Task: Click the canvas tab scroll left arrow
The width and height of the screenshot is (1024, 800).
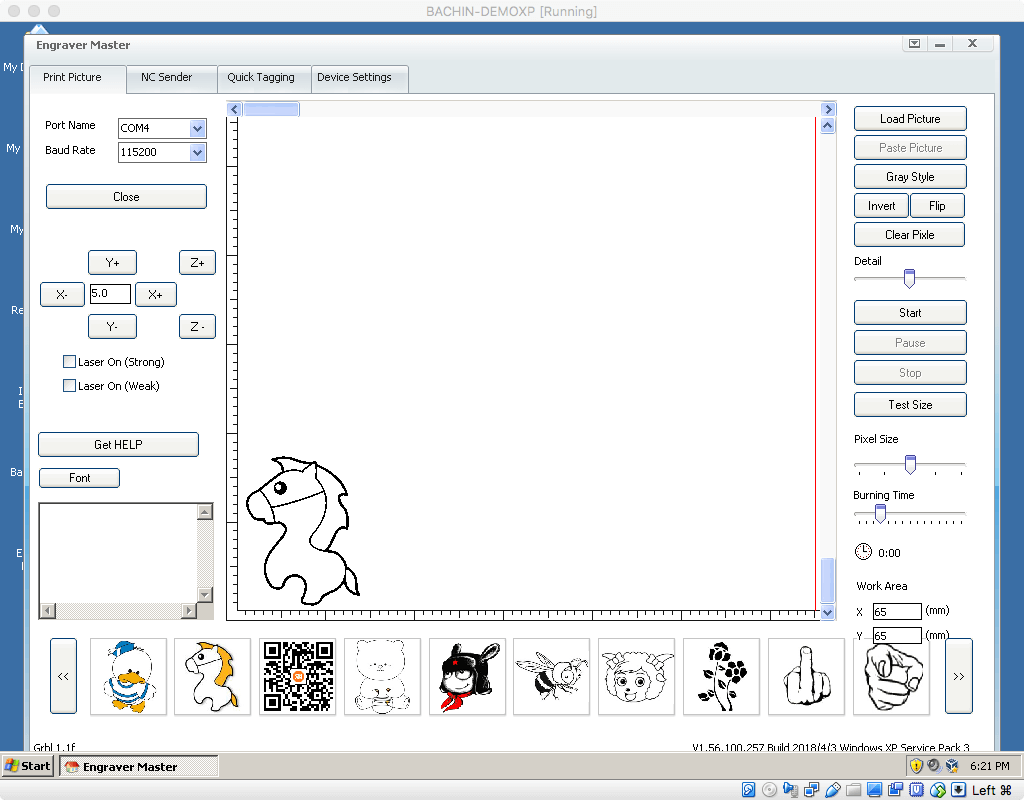Action: coord(234,109)
